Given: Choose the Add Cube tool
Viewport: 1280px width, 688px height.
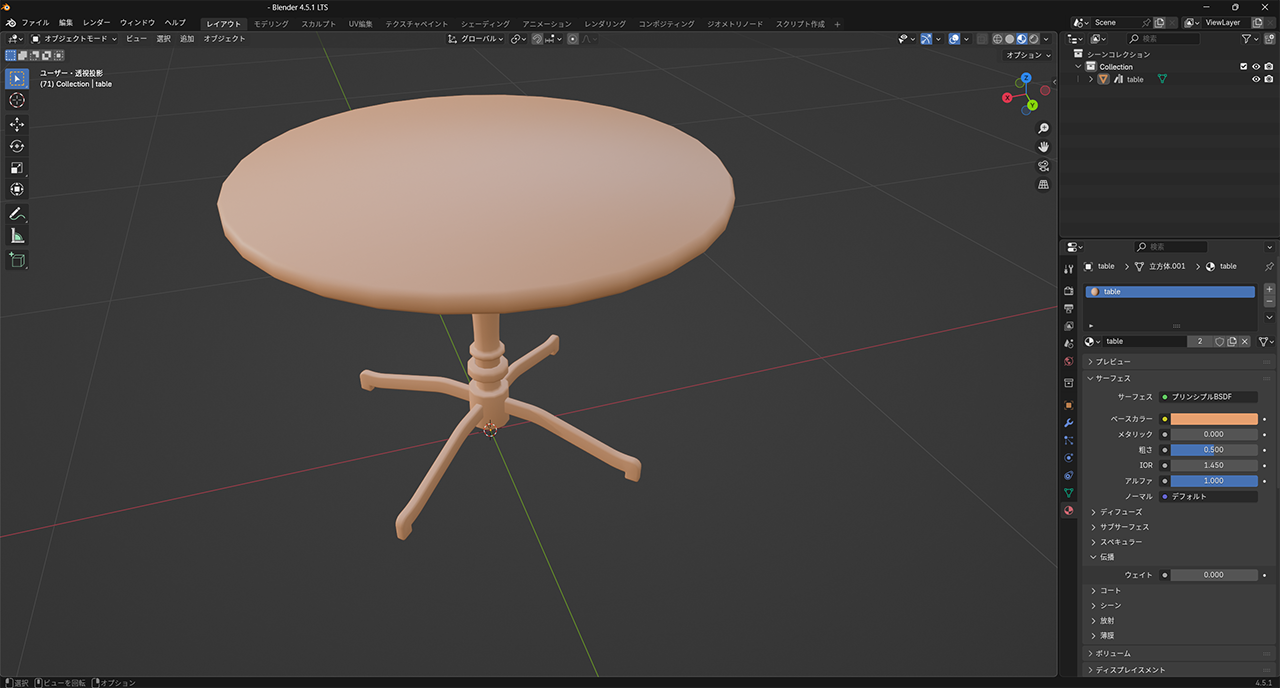Looking at the screenshot, I should (17, 260).
